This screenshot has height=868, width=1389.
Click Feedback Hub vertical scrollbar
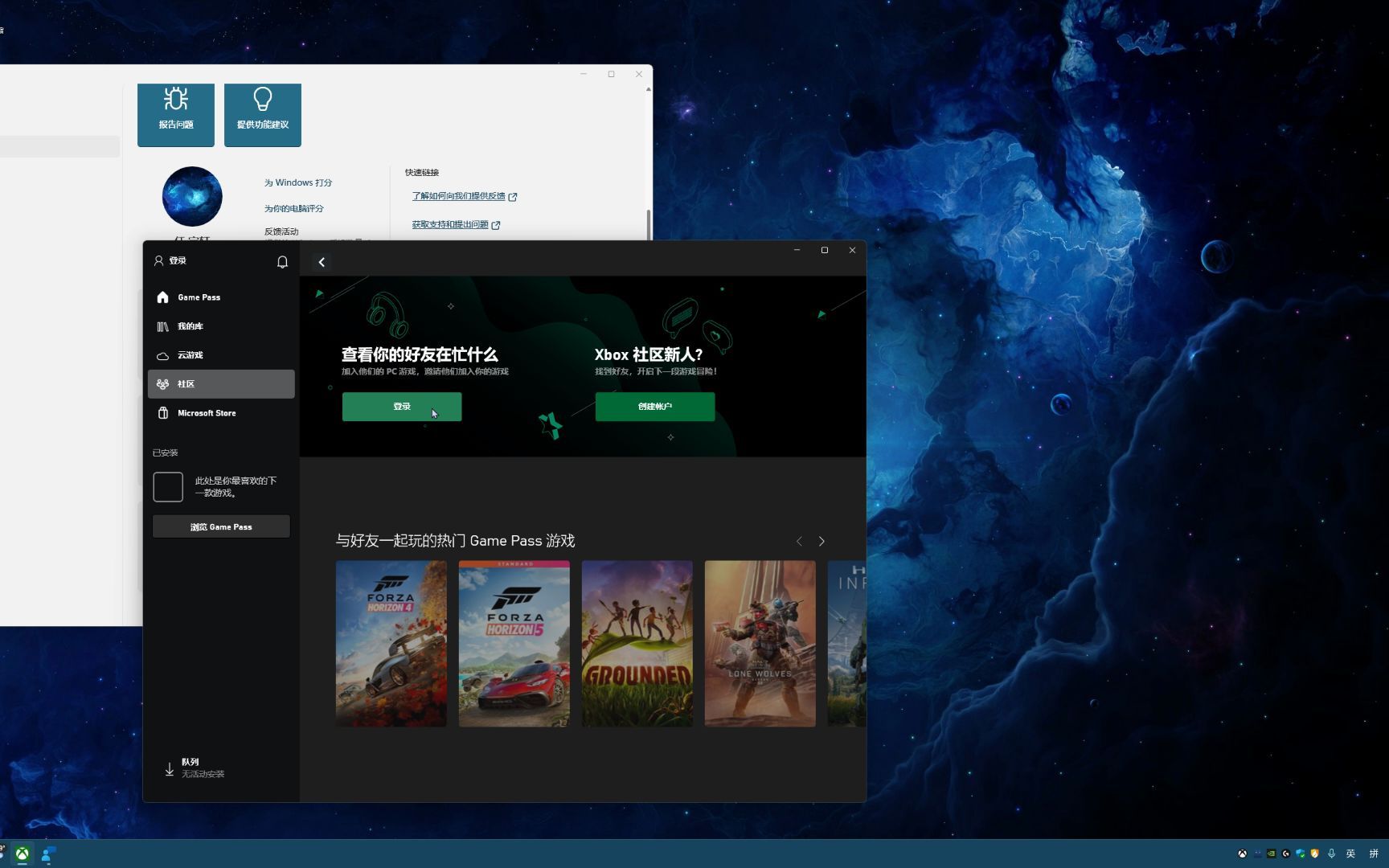tap(649, 224)
